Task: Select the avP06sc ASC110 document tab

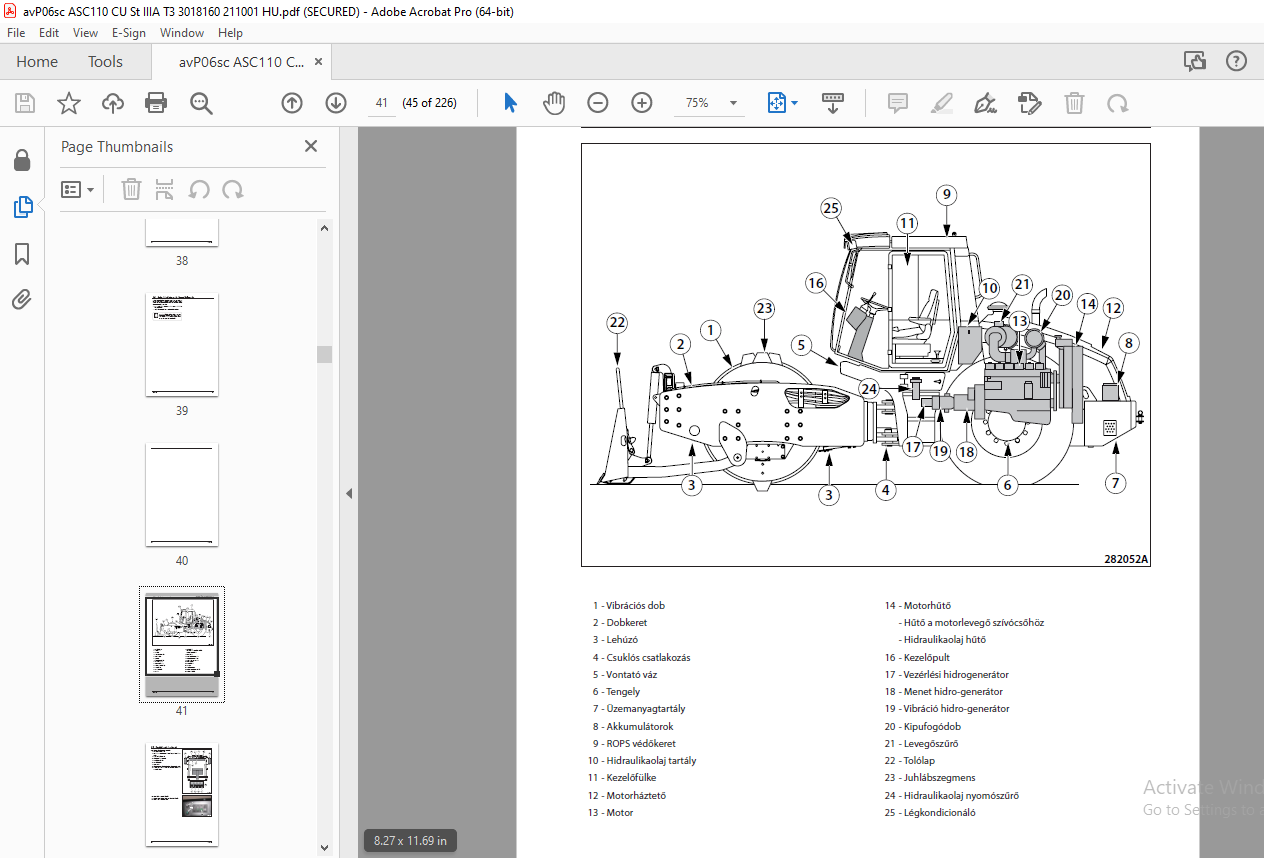Action: click(242, 62)
